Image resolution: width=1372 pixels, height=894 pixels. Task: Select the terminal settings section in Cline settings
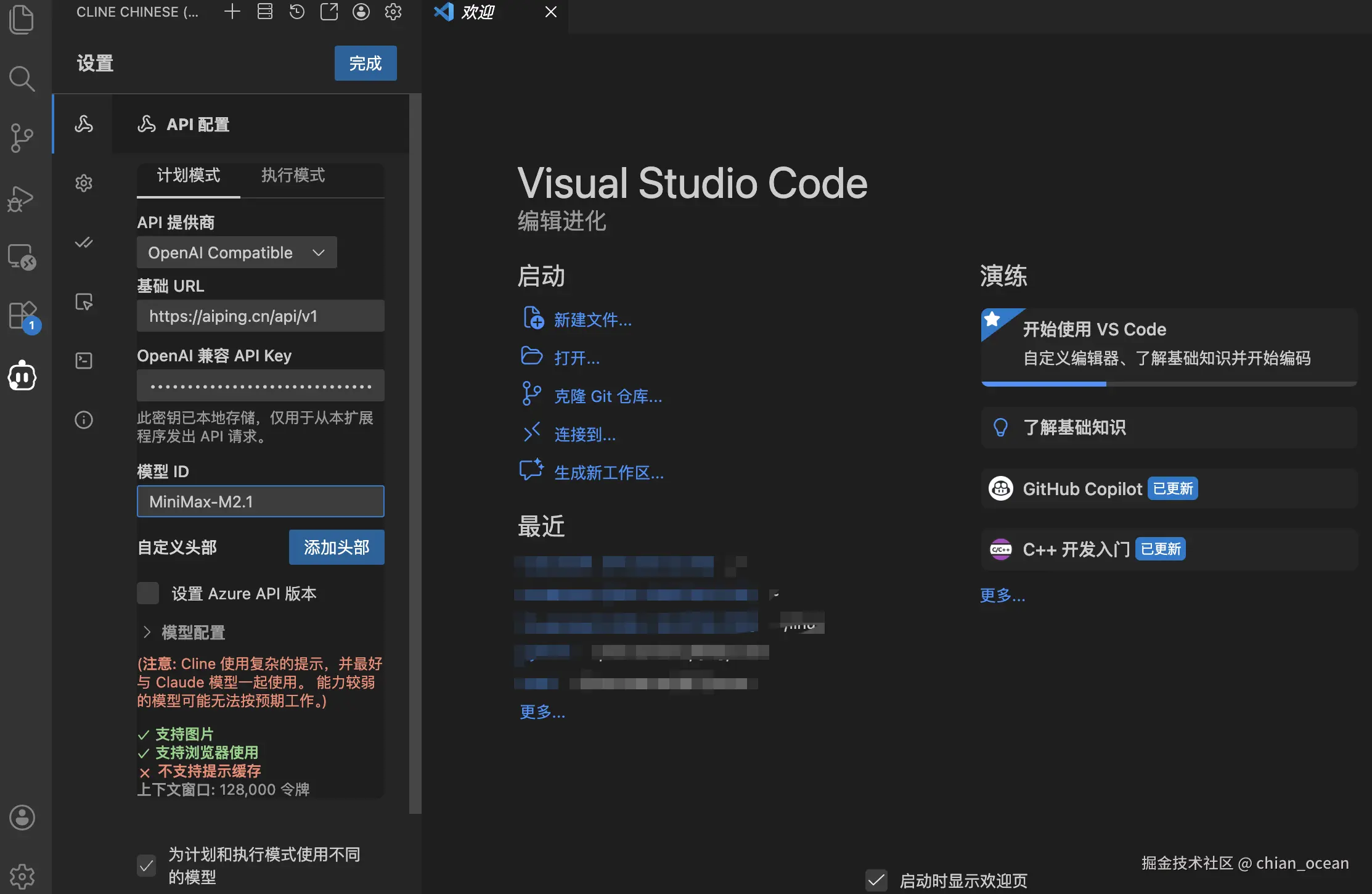[x=84, y=361]
